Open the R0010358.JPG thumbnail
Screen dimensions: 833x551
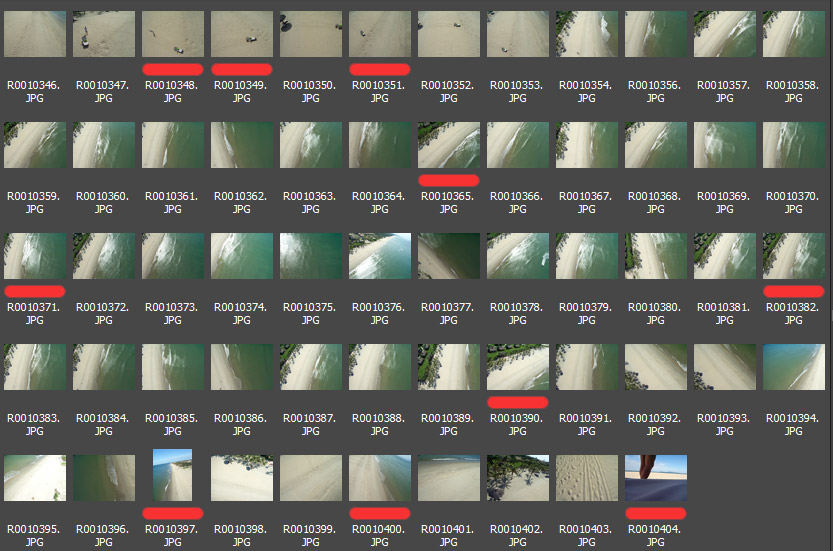[794, 34]
